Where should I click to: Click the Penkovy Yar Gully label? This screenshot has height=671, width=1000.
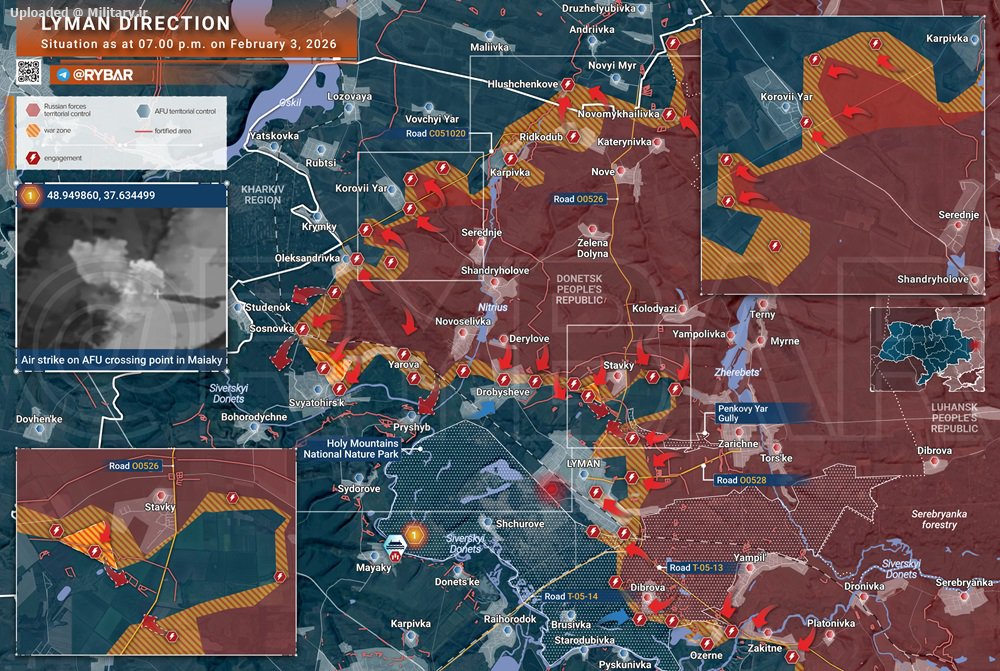coord(742,413)
